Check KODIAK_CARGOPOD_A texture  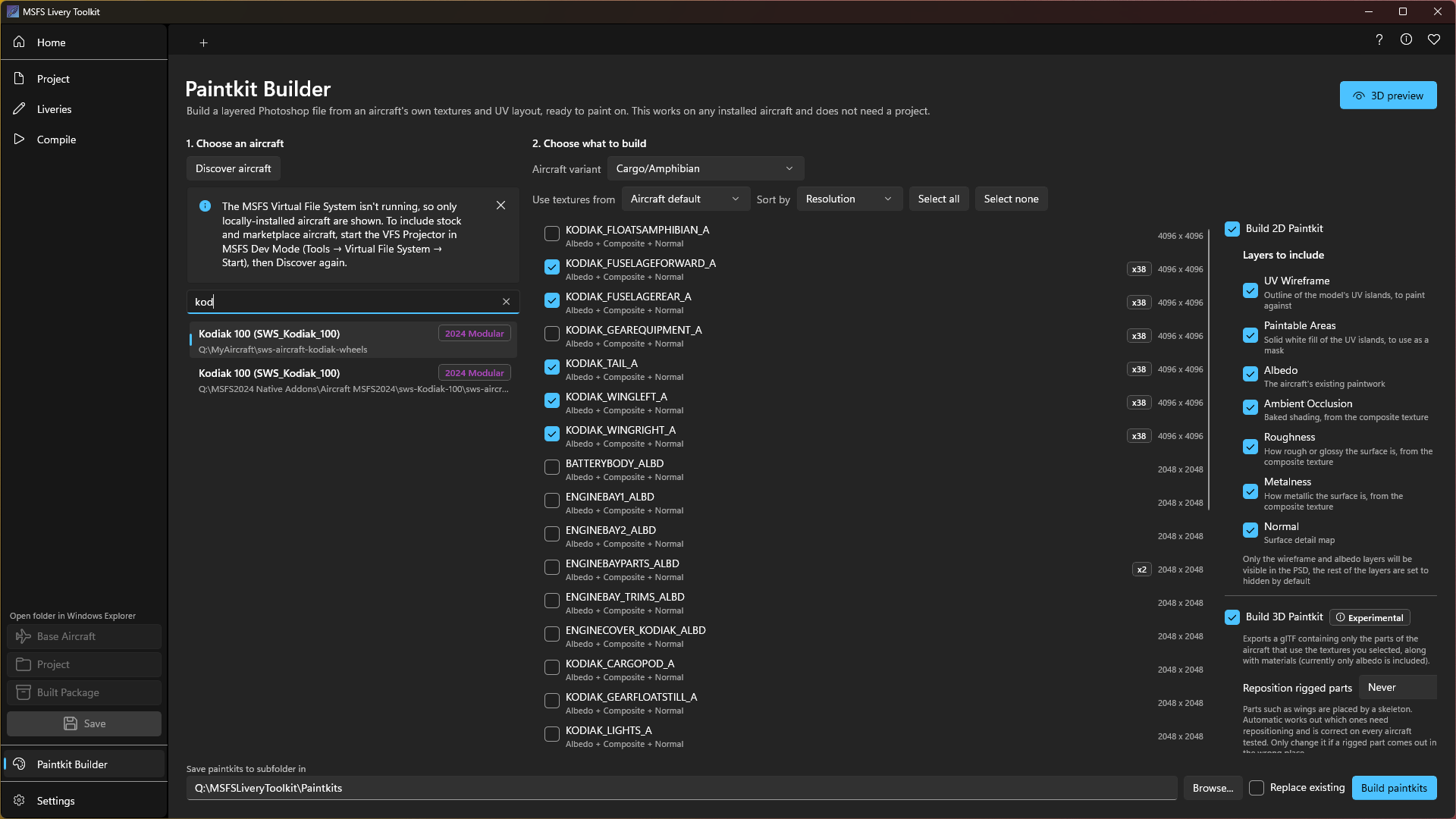pos(552,667)
